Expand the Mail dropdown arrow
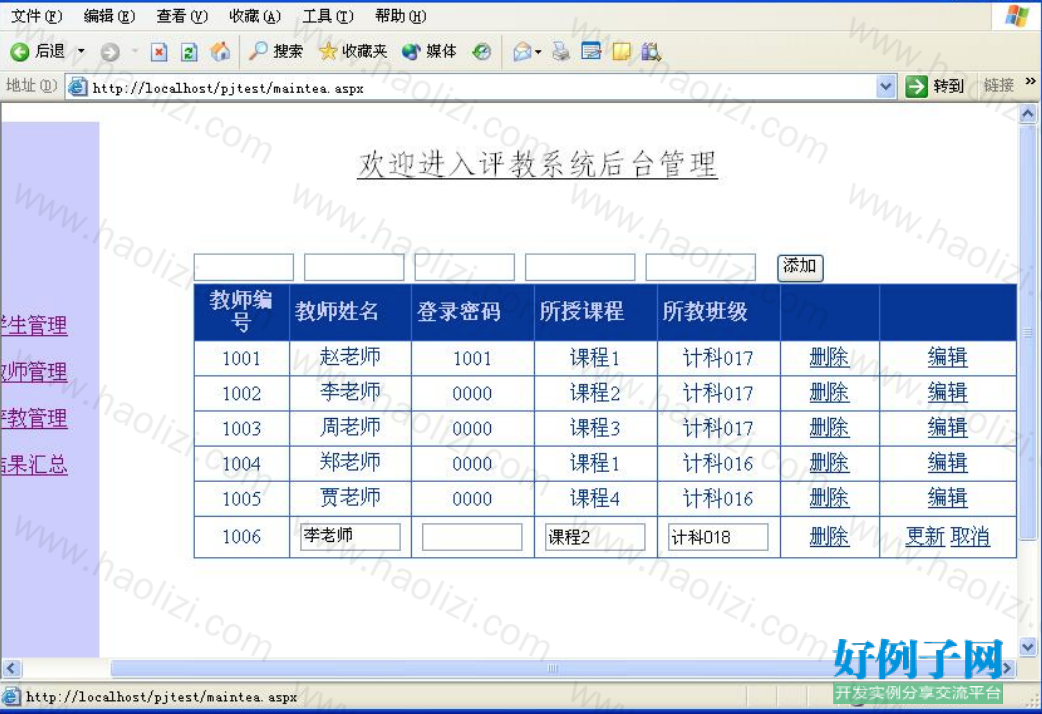 (538, 52)
